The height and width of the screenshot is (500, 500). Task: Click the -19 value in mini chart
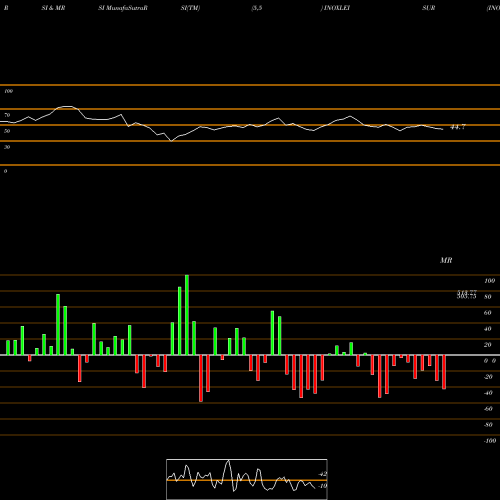point(323,486)
